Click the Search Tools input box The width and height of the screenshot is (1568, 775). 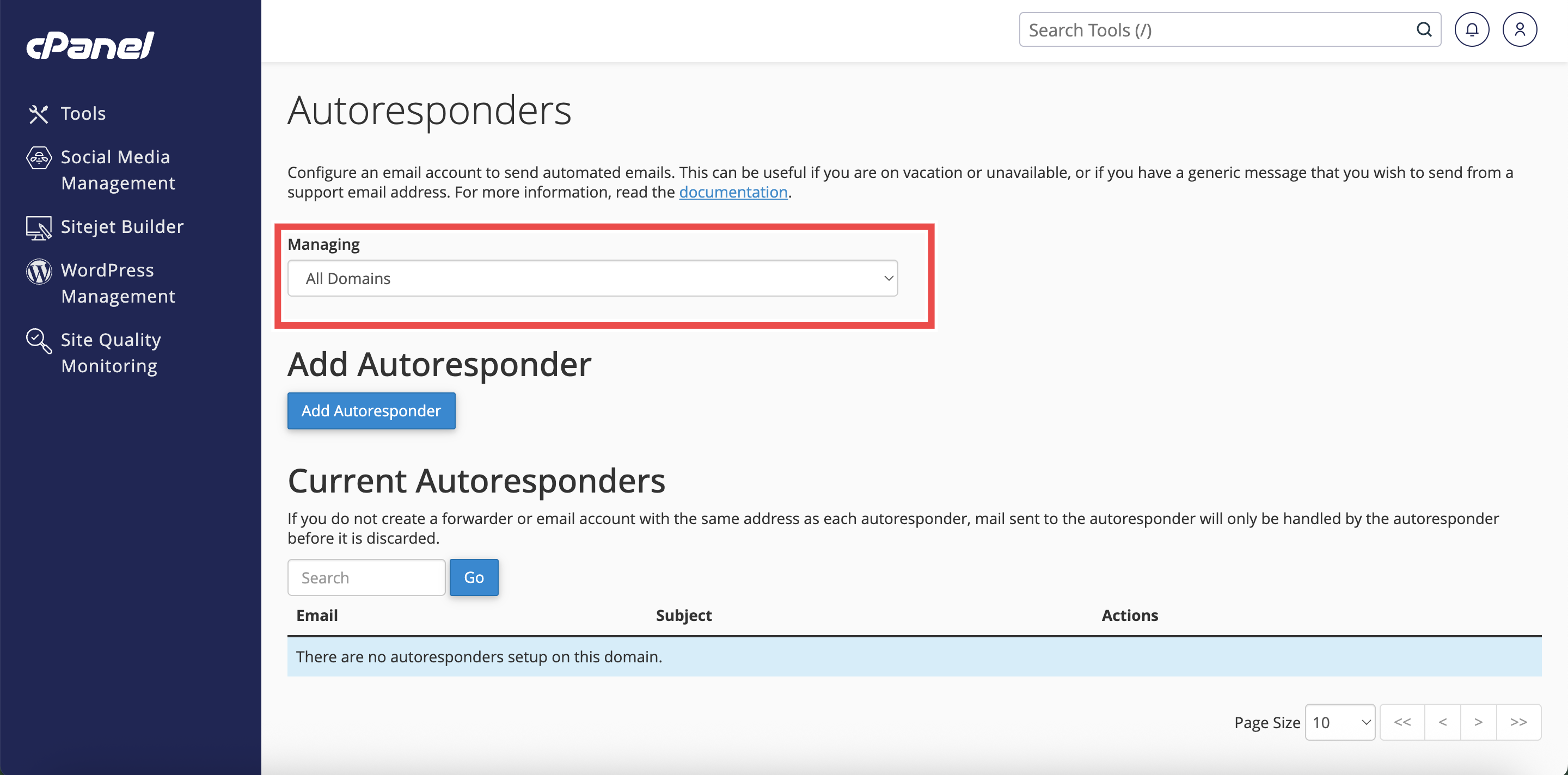1217,29
